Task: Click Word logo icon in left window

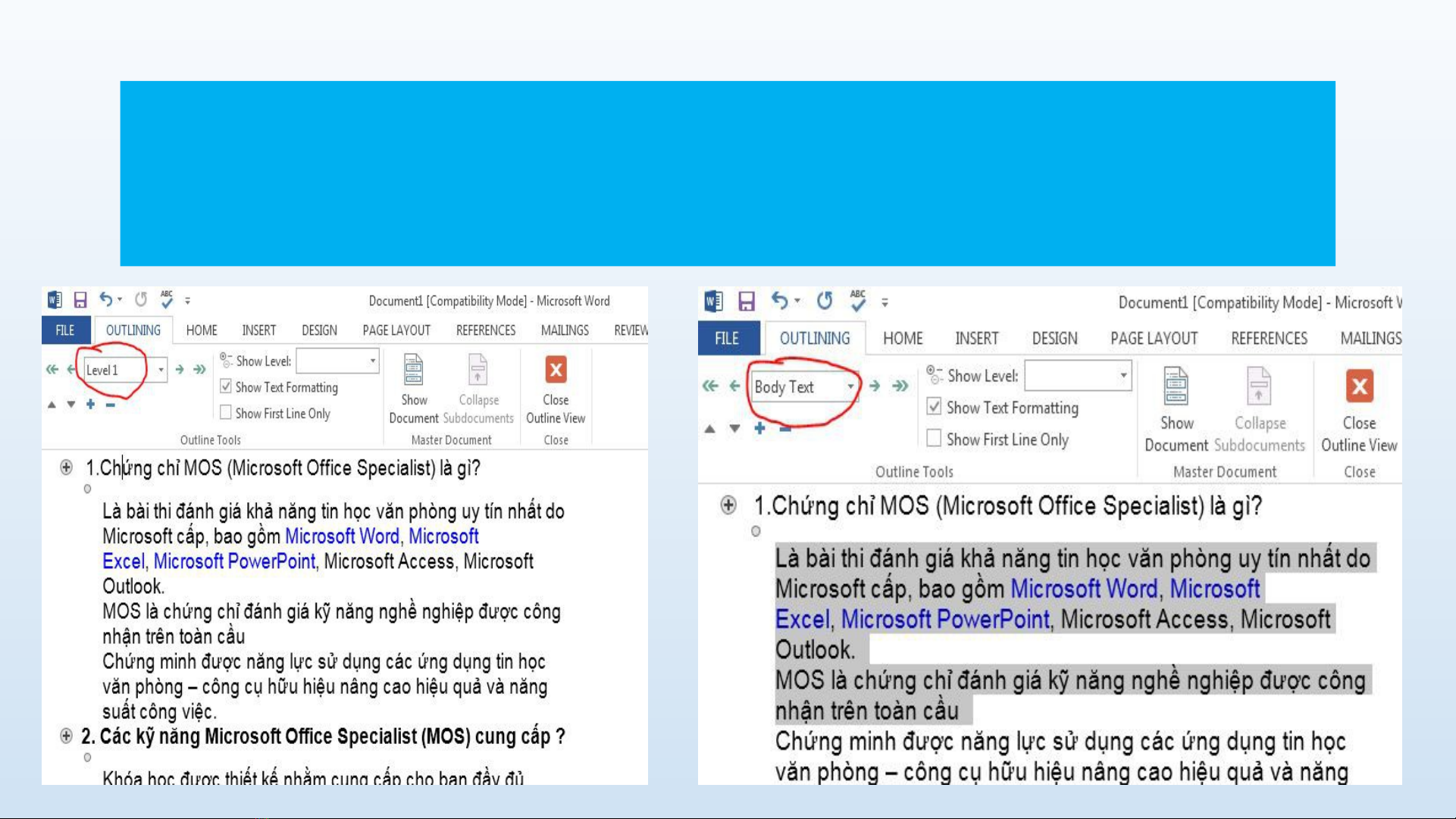Action: (55, 300)
